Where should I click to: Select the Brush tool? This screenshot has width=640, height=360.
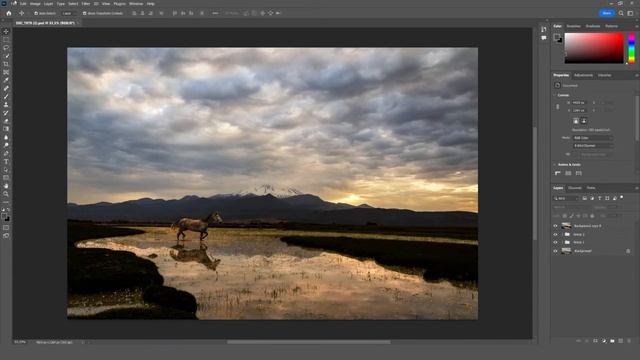tap(6, 96)
